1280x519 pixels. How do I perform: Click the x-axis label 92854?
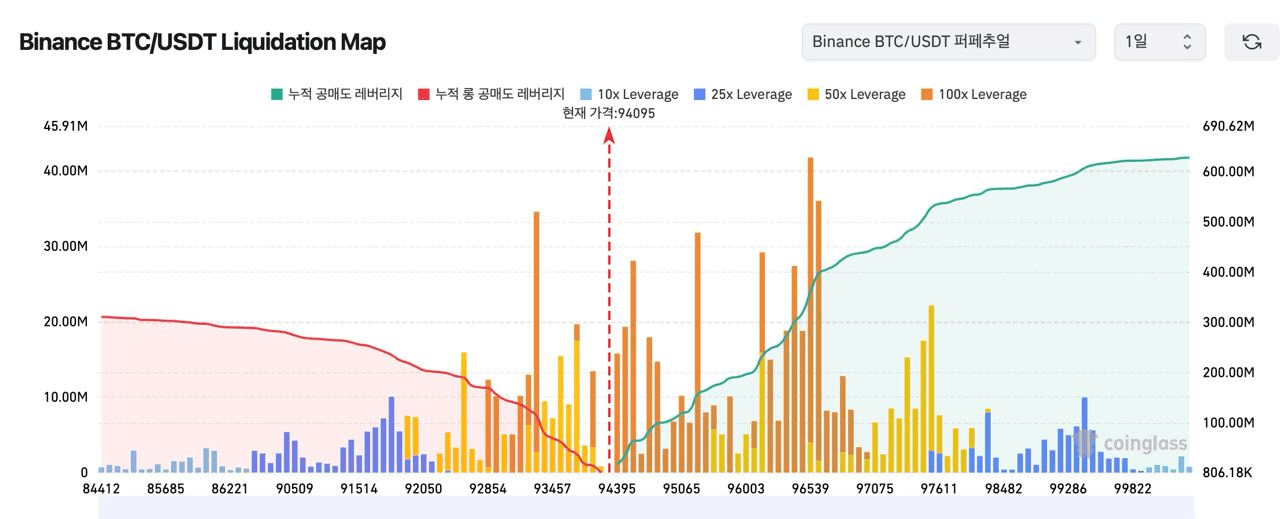pos(488,489)
